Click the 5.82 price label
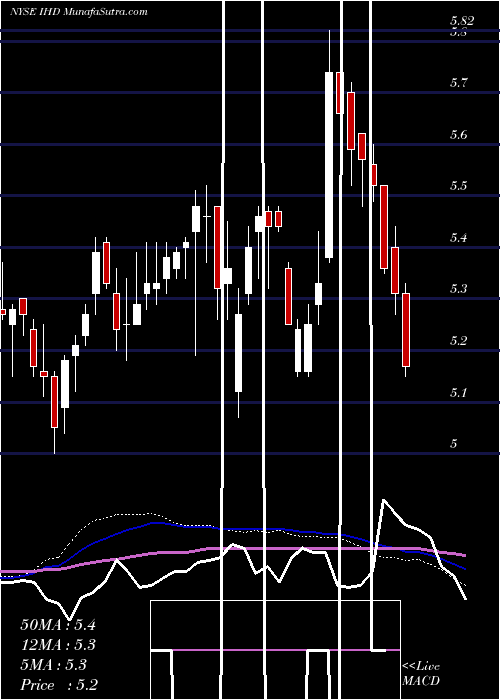Viewport: 500px width, 700px height. click(462, 21)
